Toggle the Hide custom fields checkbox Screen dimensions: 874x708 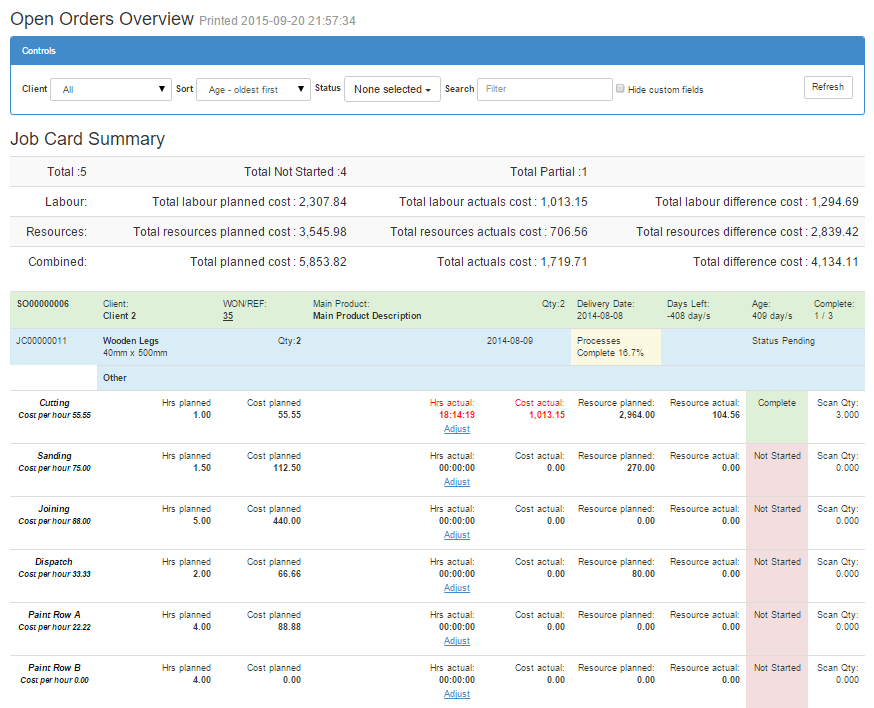tap(621, 89)
